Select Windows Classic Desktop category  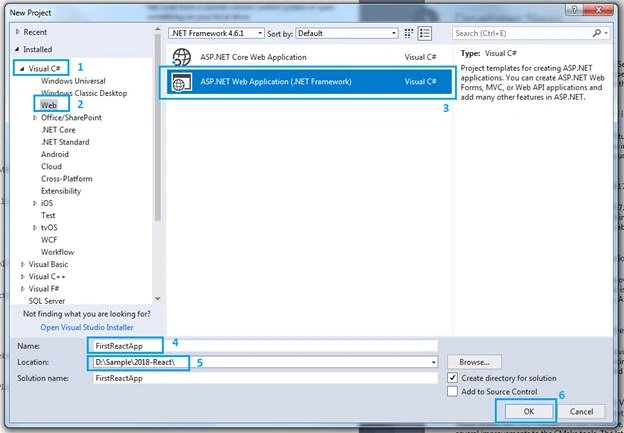[x=84, y=93]
